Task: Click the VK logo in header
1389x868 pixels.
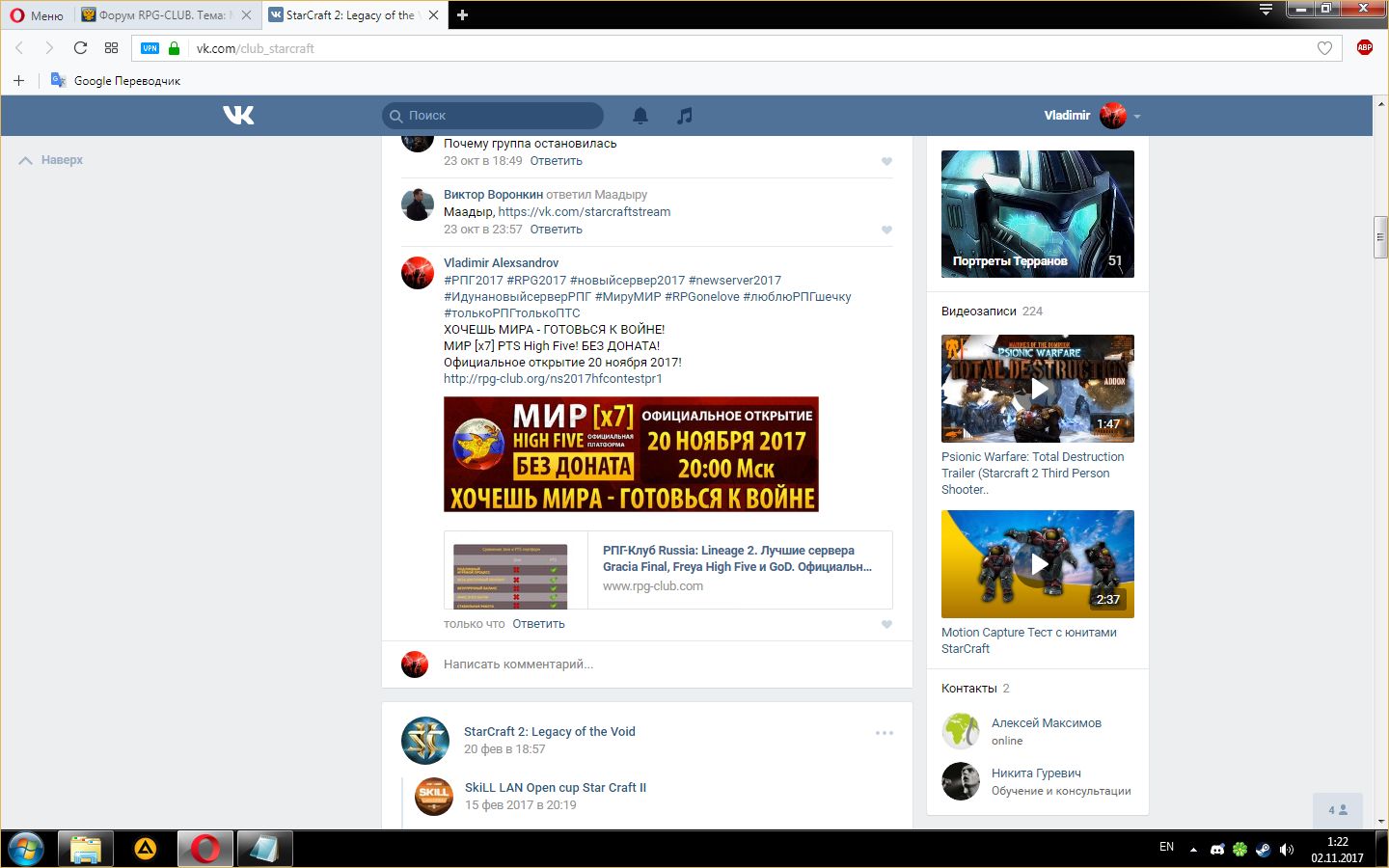Action: (238, 116)
